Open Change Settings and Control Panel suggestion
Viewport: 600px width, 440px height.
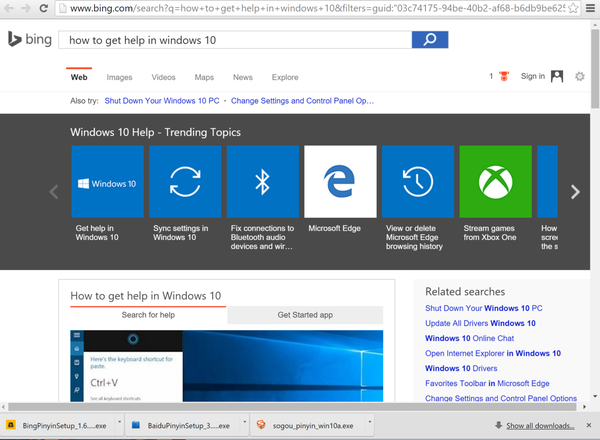302,101
